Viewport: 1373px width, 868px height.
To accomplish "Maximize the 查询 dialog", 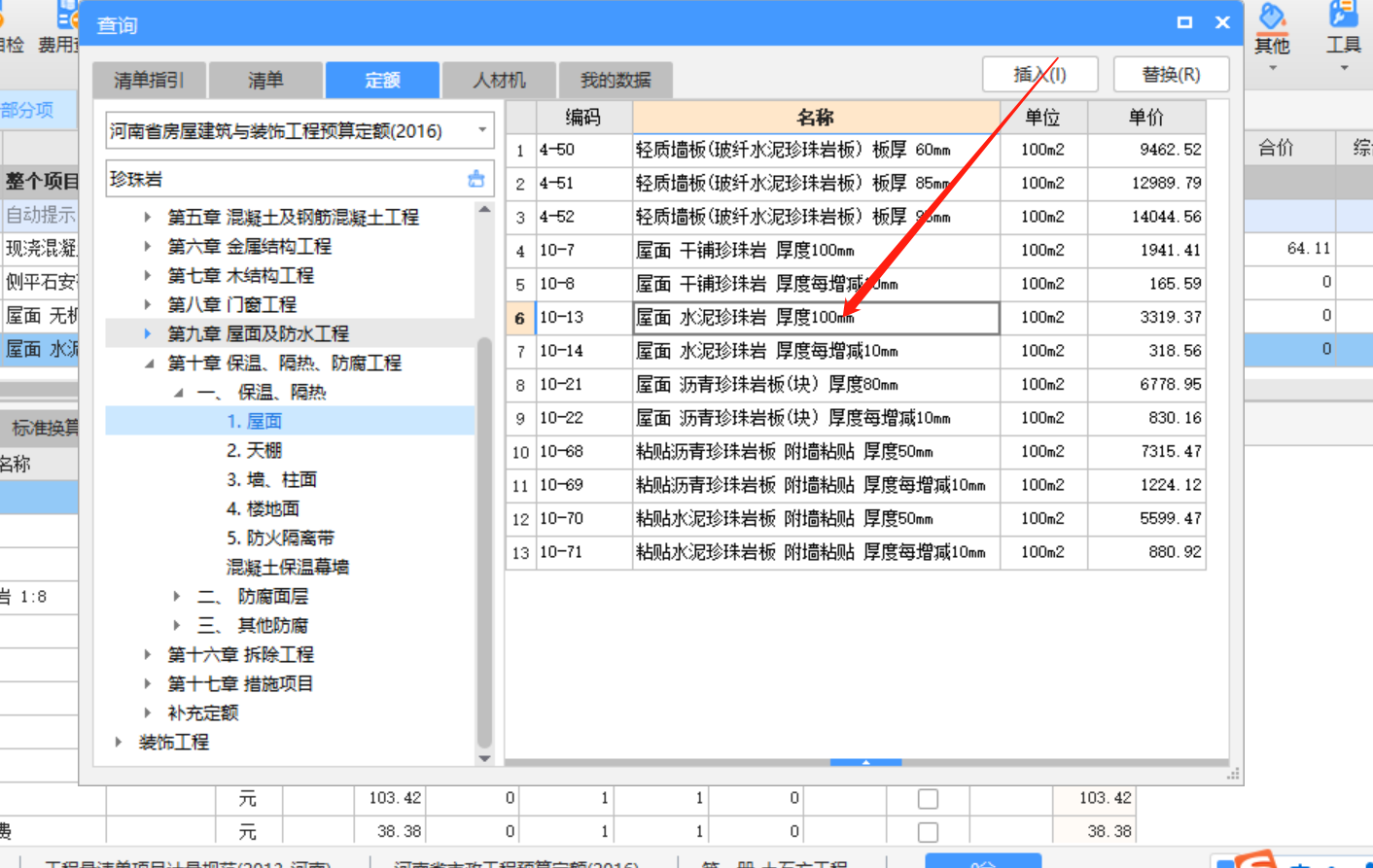I will click(x=1184, y=22).
